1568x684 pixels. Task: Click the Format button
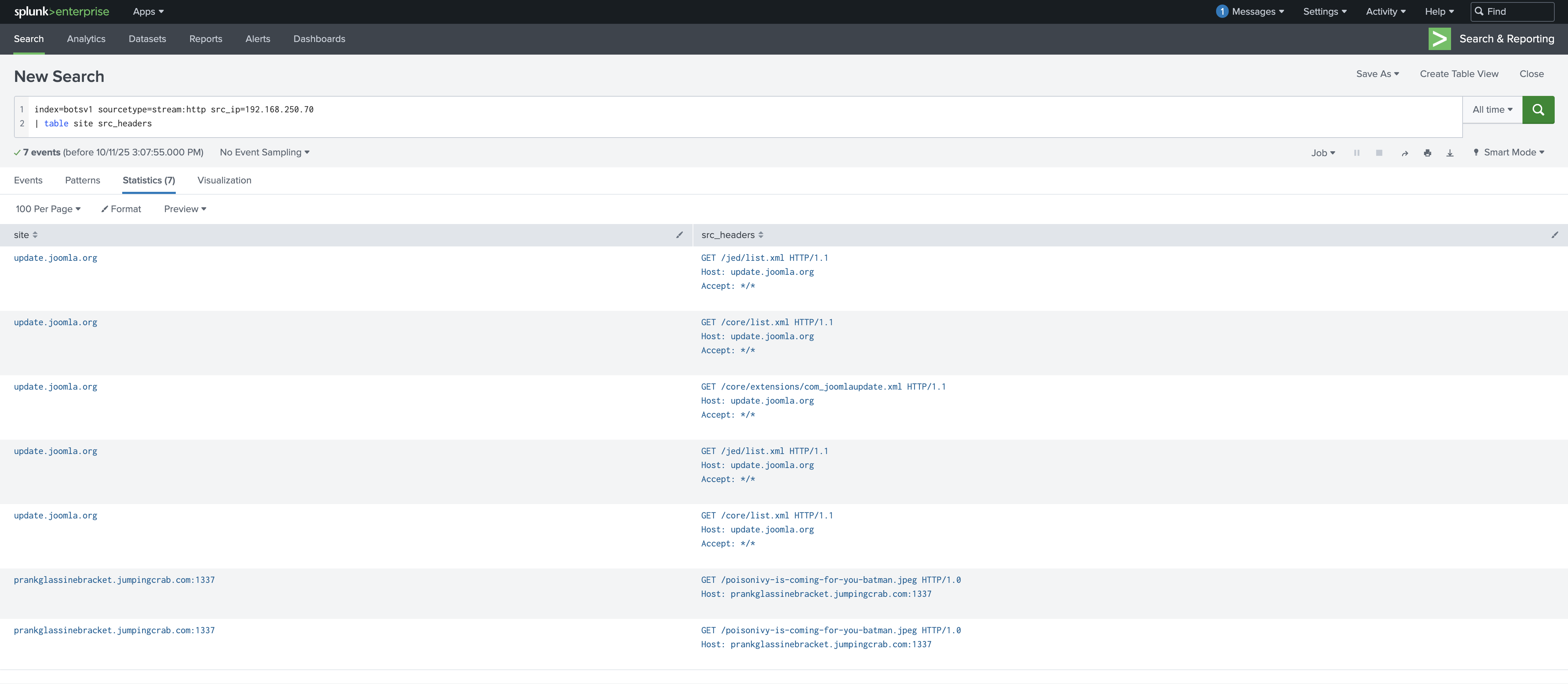pyautogui.click(x=121, y=209)
